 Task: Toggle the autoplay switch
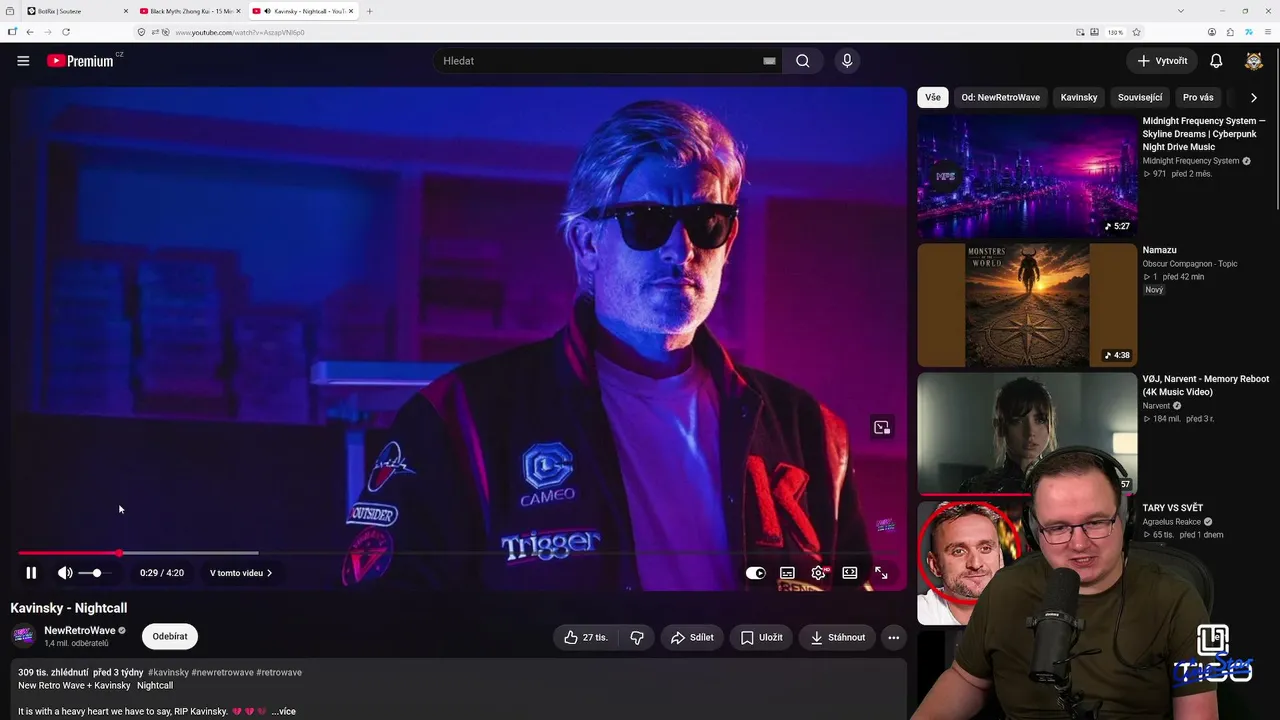coord(756,573)
